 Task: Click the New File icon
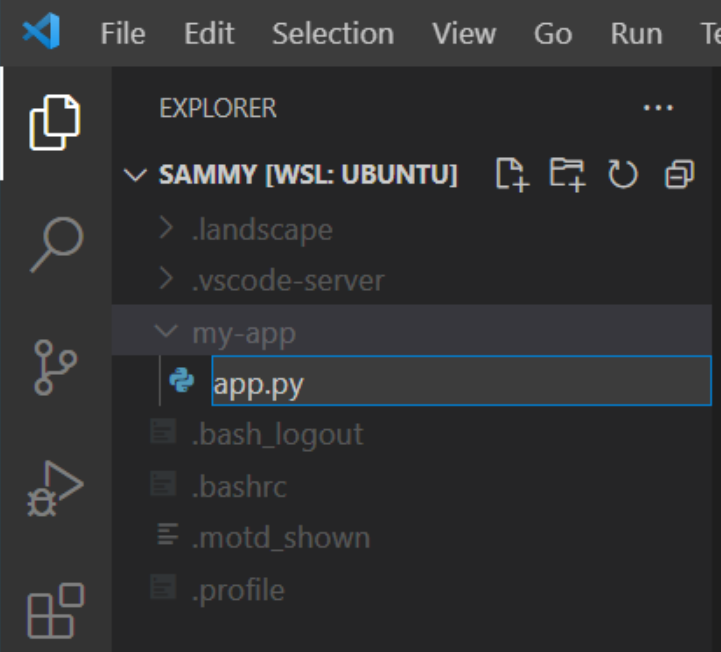pyautogui.click(x=512, y=174)
